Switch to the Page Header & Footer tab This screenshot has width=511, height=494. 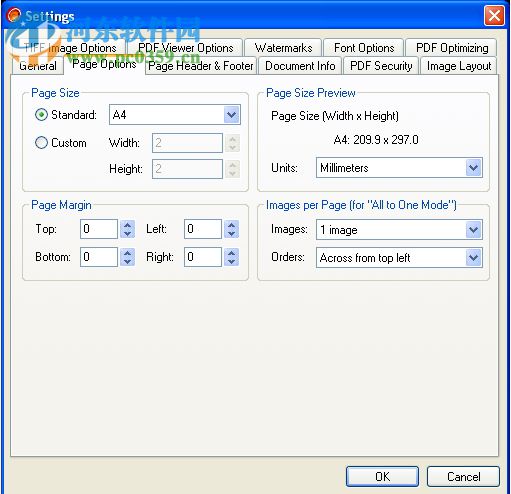click(201, 66)
